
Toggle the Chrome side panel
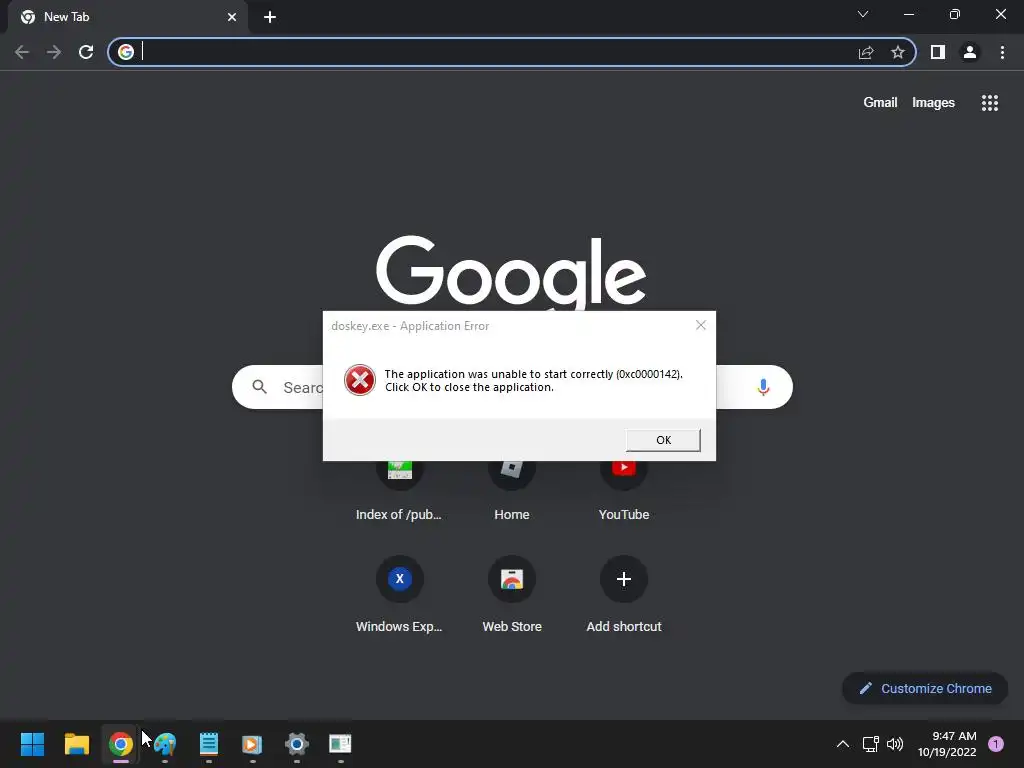(x=938, y=52)
